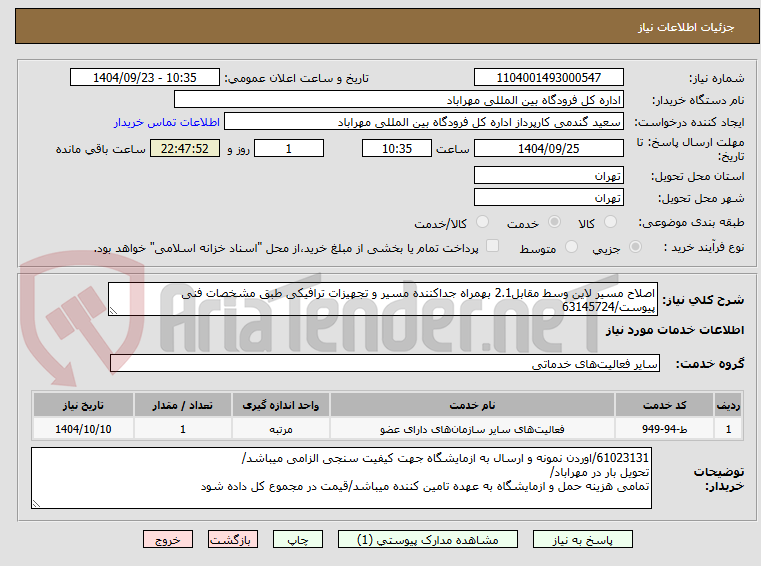The width and height of the screenshot is (761, 566).
Task: Click cell فعالیت‌های سایر سازمان‌های دارای عضو
Action: pyautogui.click(x=472, y=429)
